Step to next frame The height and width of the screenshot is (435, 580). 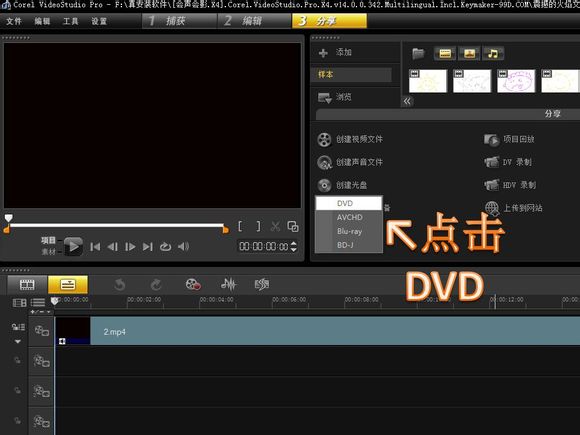click(130, 247)
